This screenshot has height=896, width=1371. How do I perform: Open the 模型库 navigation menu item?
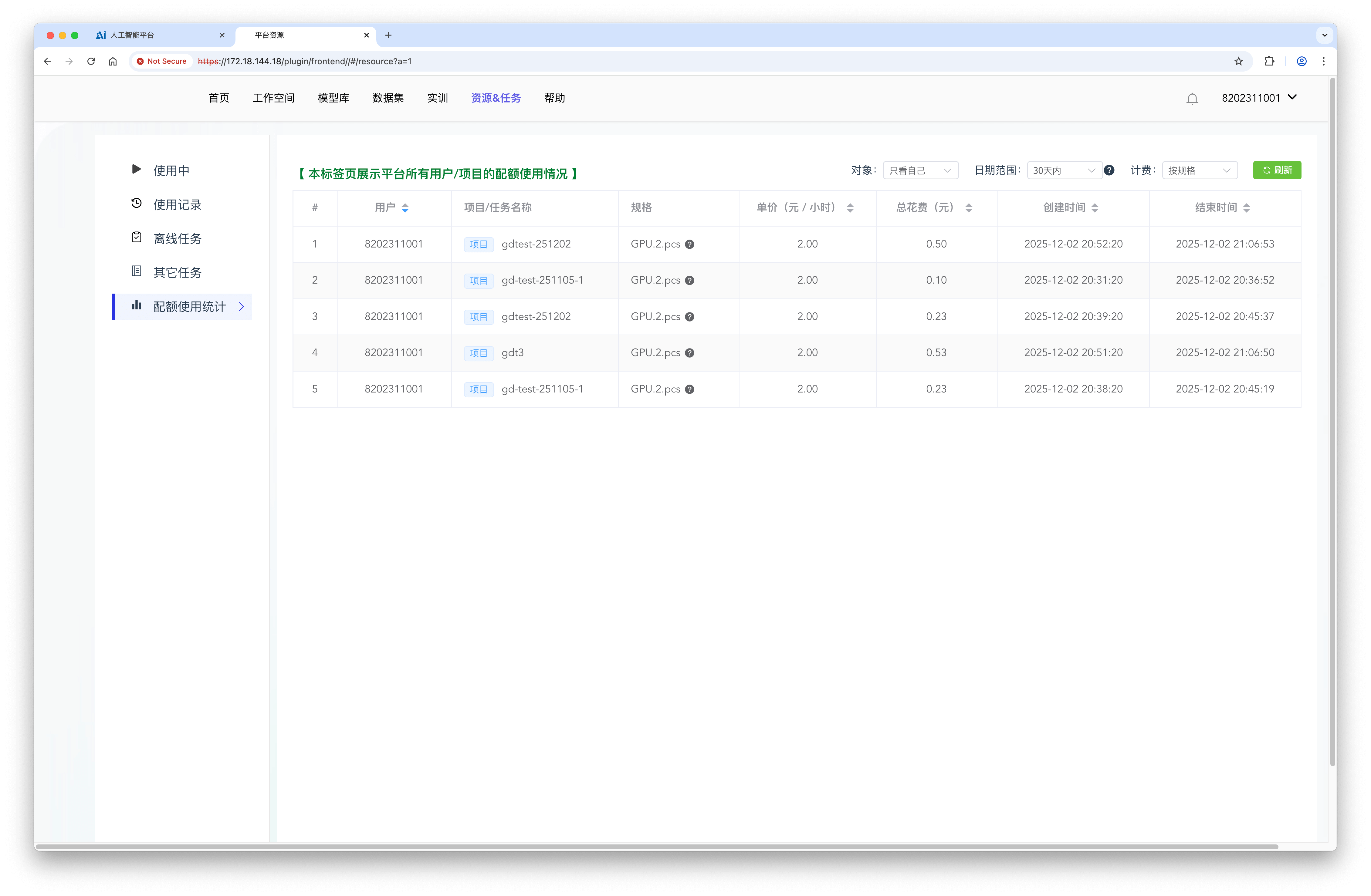coord(333,98)
